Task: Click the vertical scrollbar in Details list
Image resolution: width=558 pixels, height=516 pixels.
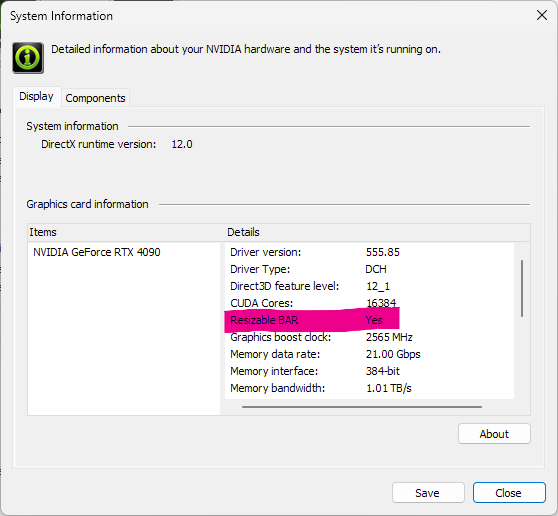Action: [x=522, y=288]
